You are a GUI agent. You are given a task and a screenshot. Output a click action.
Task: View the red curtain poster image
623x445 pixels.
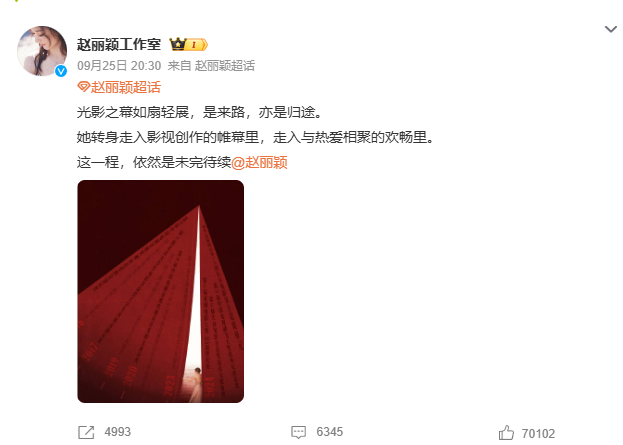(161, 291)
